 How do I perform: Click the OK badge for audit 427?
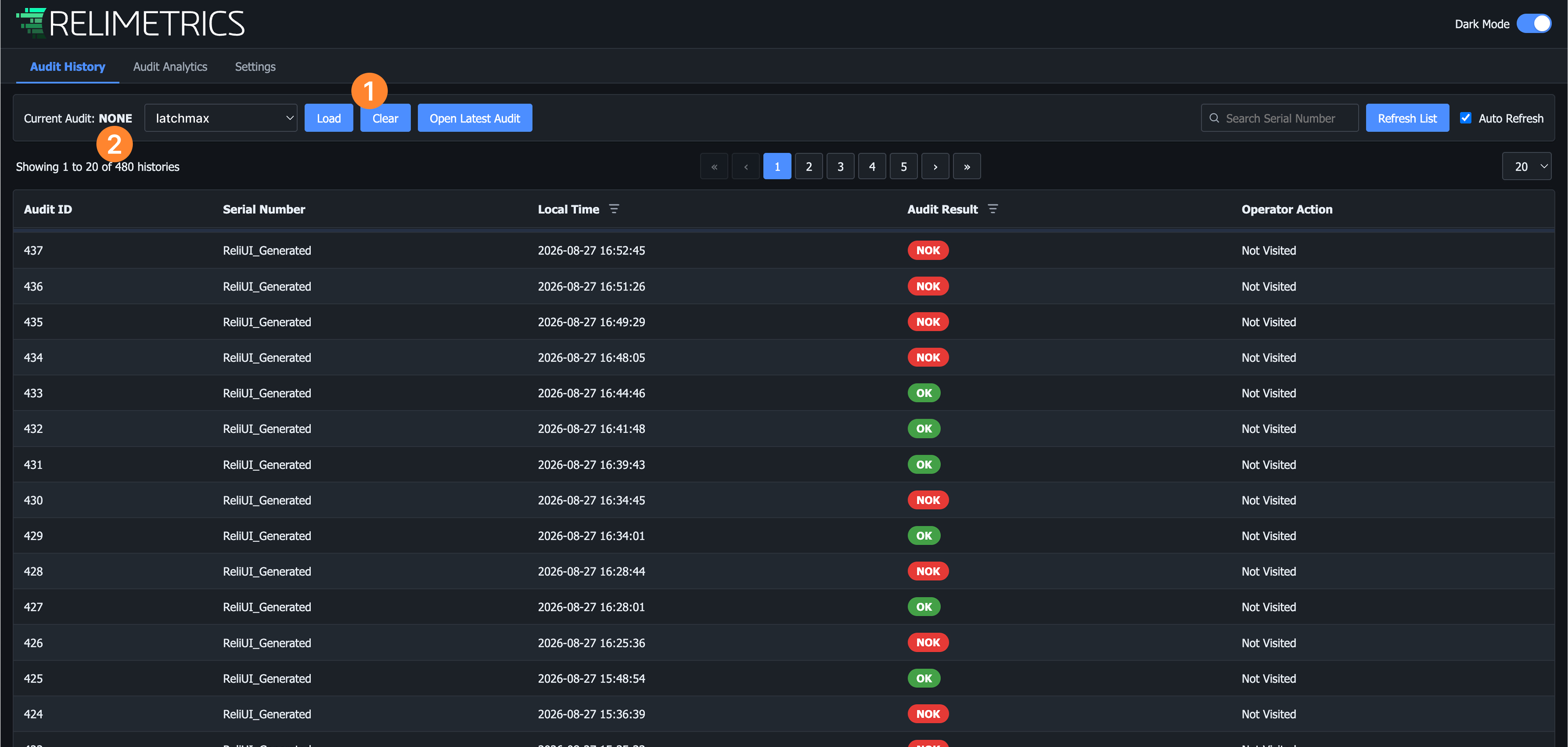[924, 607]
